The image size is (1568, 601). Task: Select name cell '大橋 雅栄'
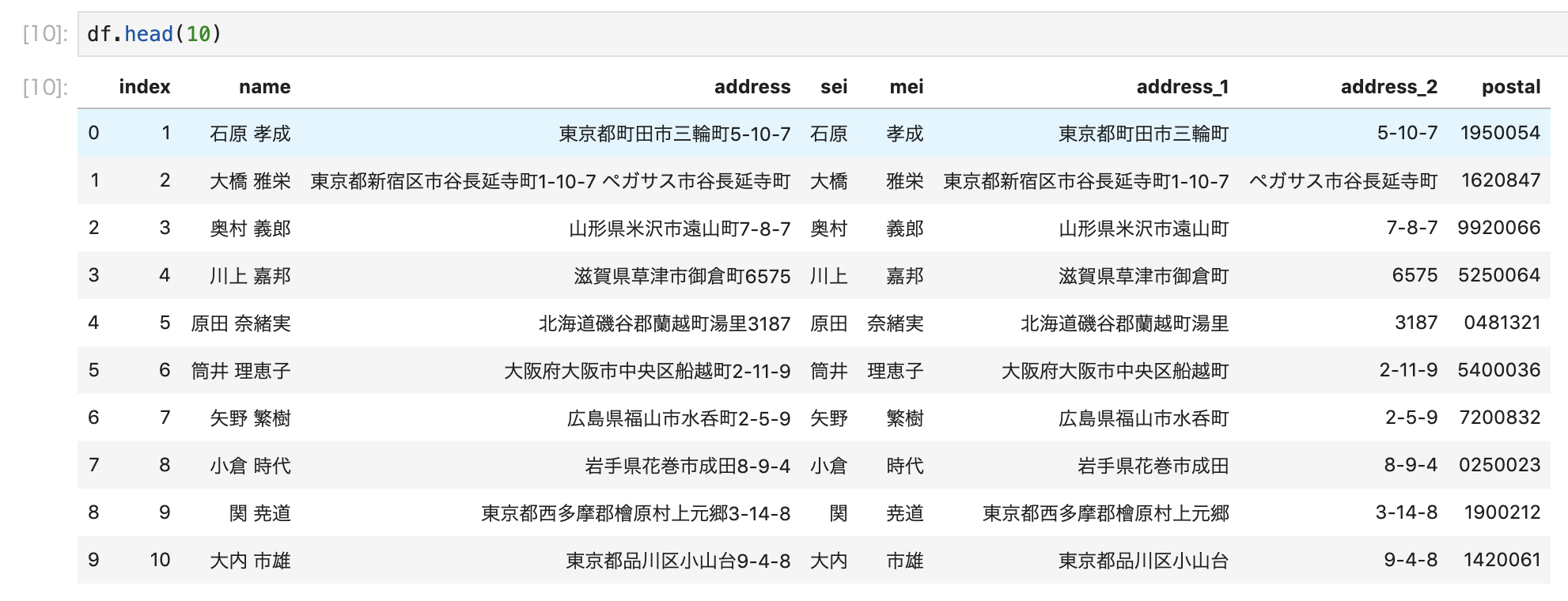click(x=250, y=181)
